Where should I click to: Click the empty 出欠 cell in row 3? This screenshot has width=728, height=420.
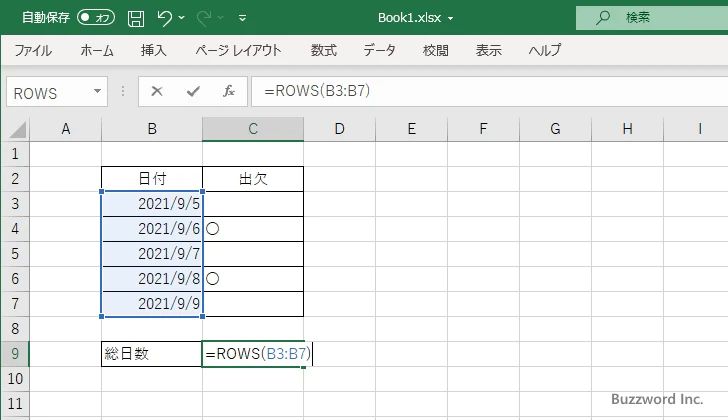point(253,204)
